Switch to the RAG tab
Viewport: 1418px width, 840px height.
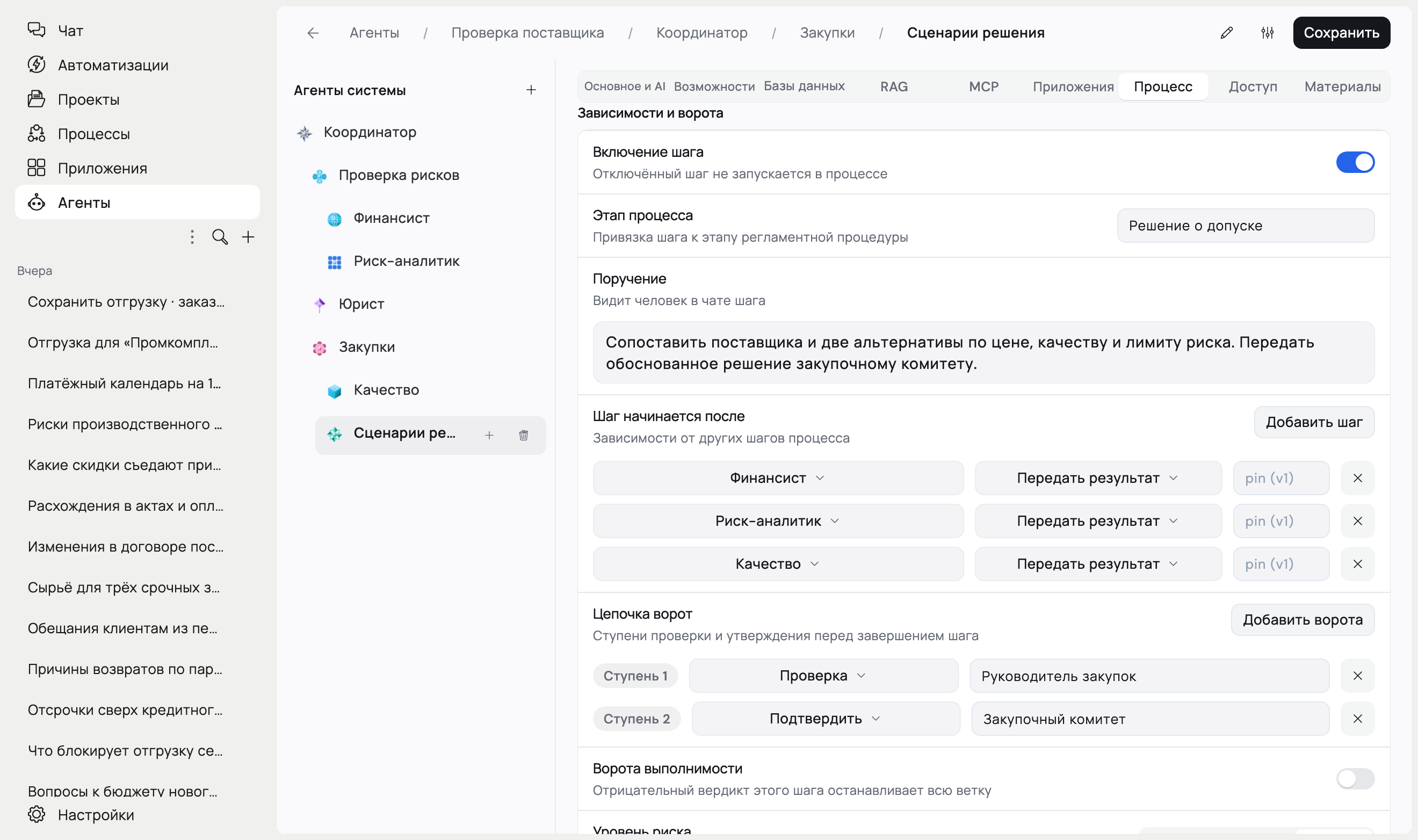tap(894, 86)
